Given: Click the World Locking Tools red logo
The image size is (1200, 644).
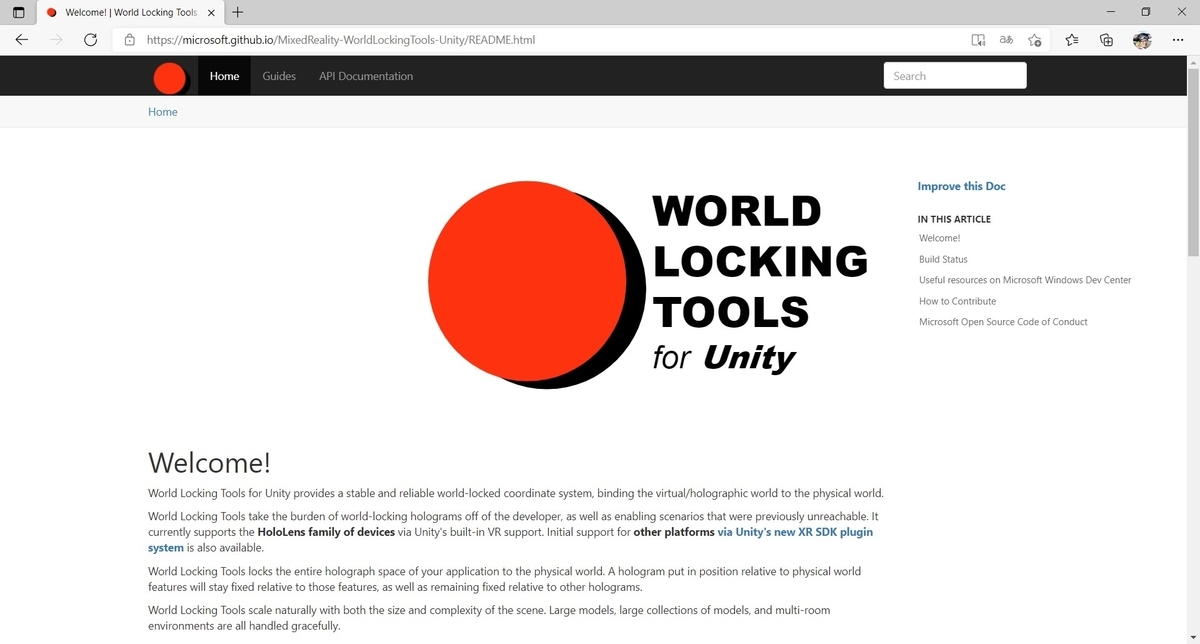Looking at the screenshot, I should coord(169,77).
